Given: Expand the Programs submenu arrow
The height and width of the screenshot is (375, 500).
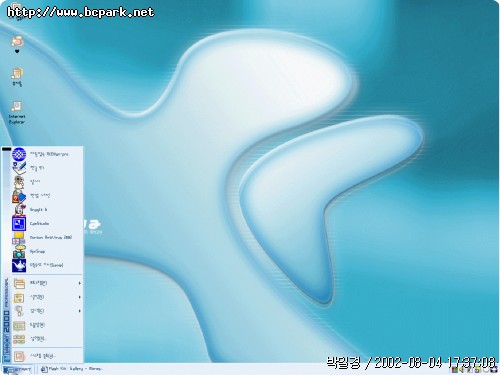Looking at the screenshot, I should 79,283.
